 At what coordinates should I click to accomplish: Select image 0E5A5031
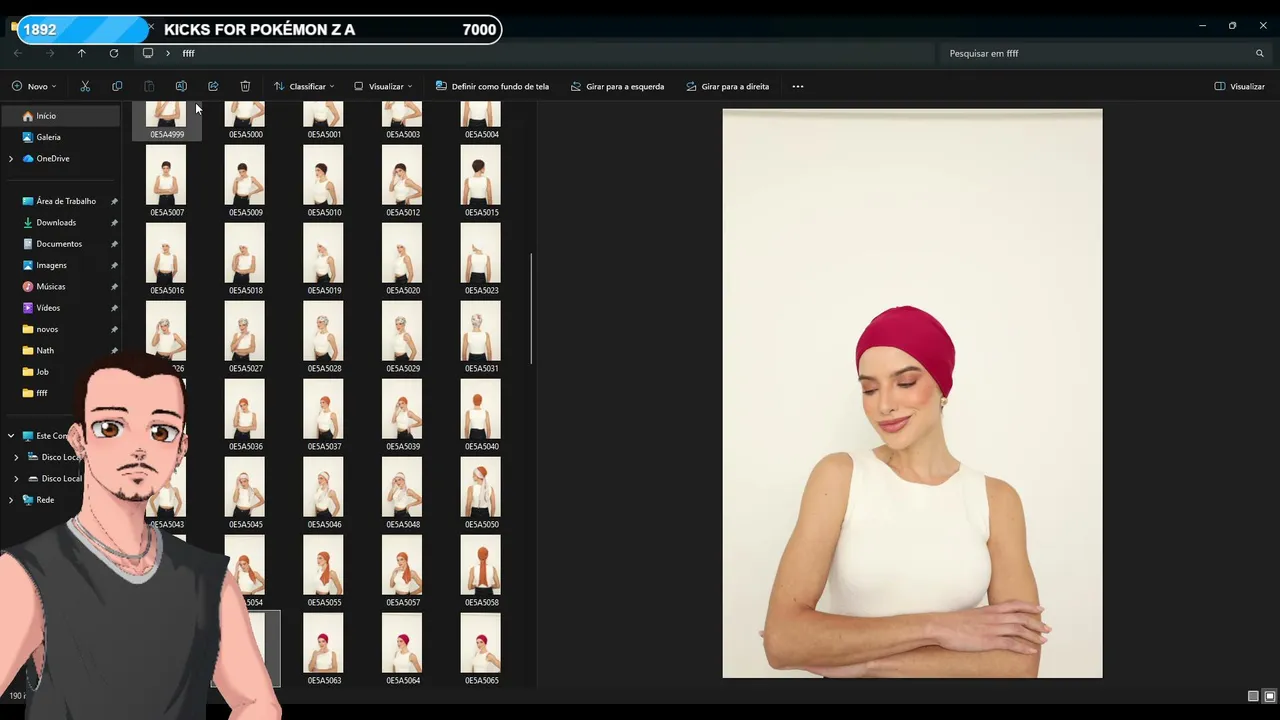click(481, 337)
